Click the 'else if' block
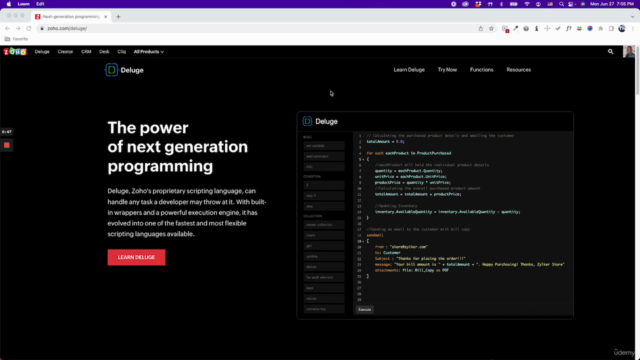This screenshot has width=640, height=360. (x=324, y=196)
